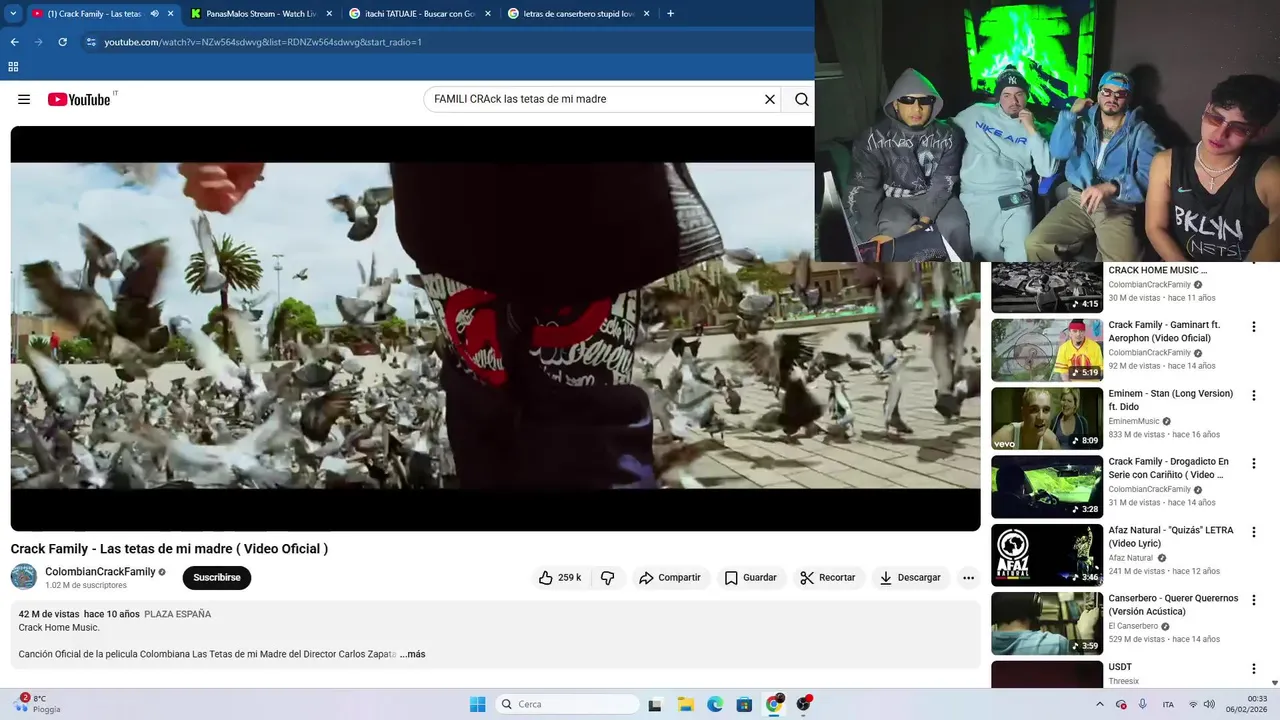Switch to the itachi TATUAJE search tab
Image resolution: width=1280 pixels, height=720 pixels.
pos(420,14)
